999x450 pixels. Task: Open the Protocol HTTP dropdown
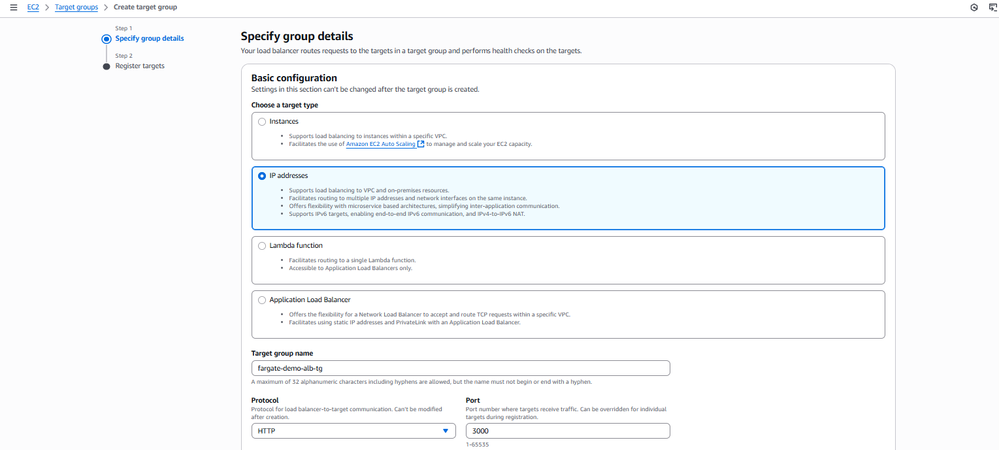[353, 431]
